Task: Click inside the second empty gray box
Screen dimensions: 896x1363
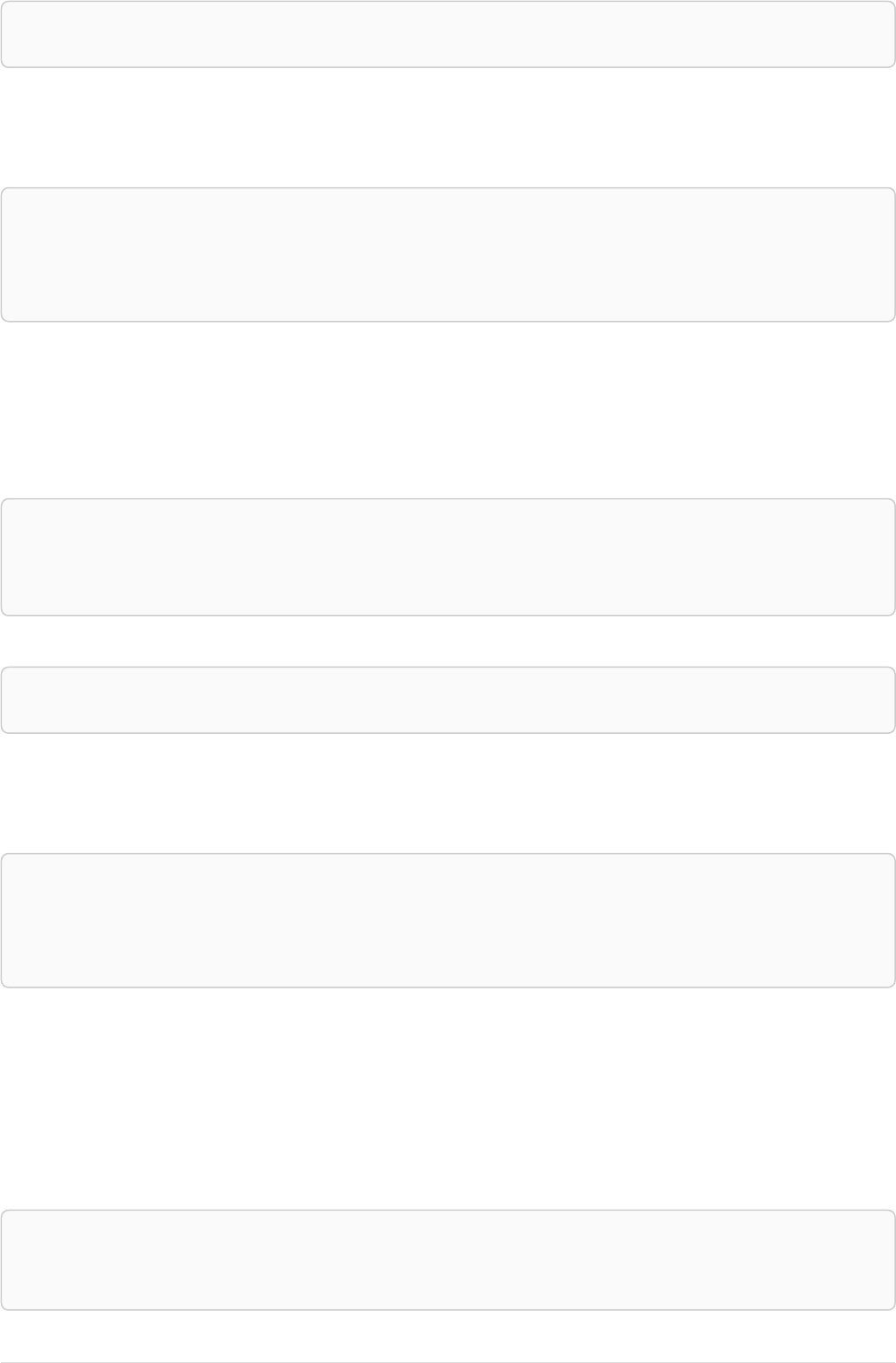Action: tap(448, 254)
